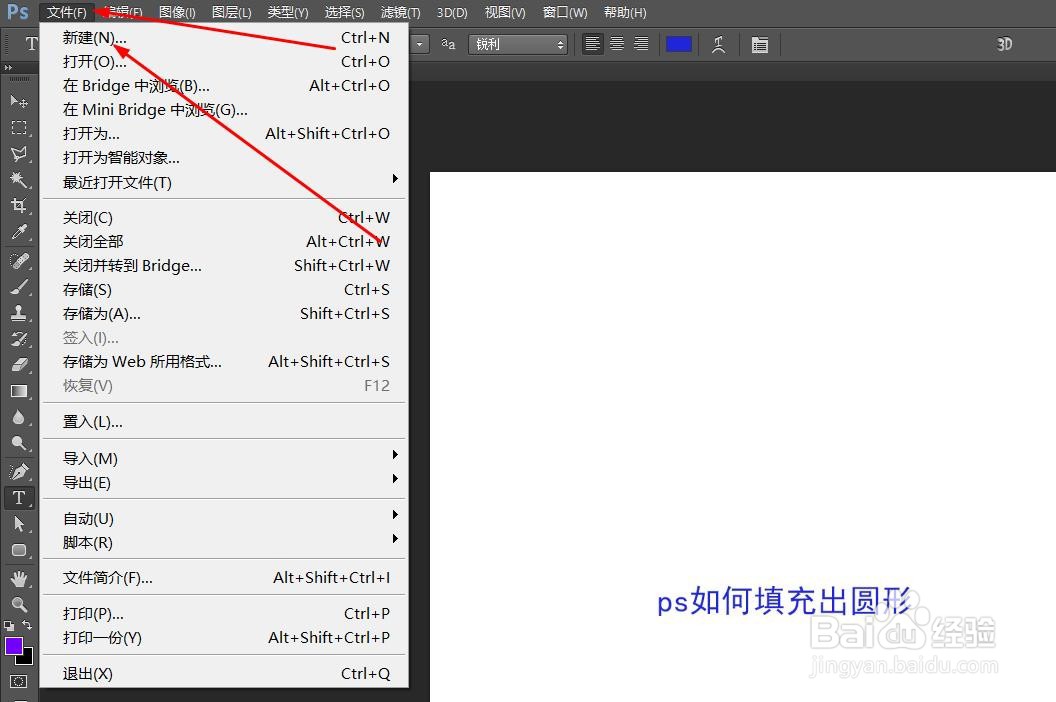Viewport: 1056px width, 702px height.
Task: Open the 窗口(W) menu
Action: click(563, 12)
